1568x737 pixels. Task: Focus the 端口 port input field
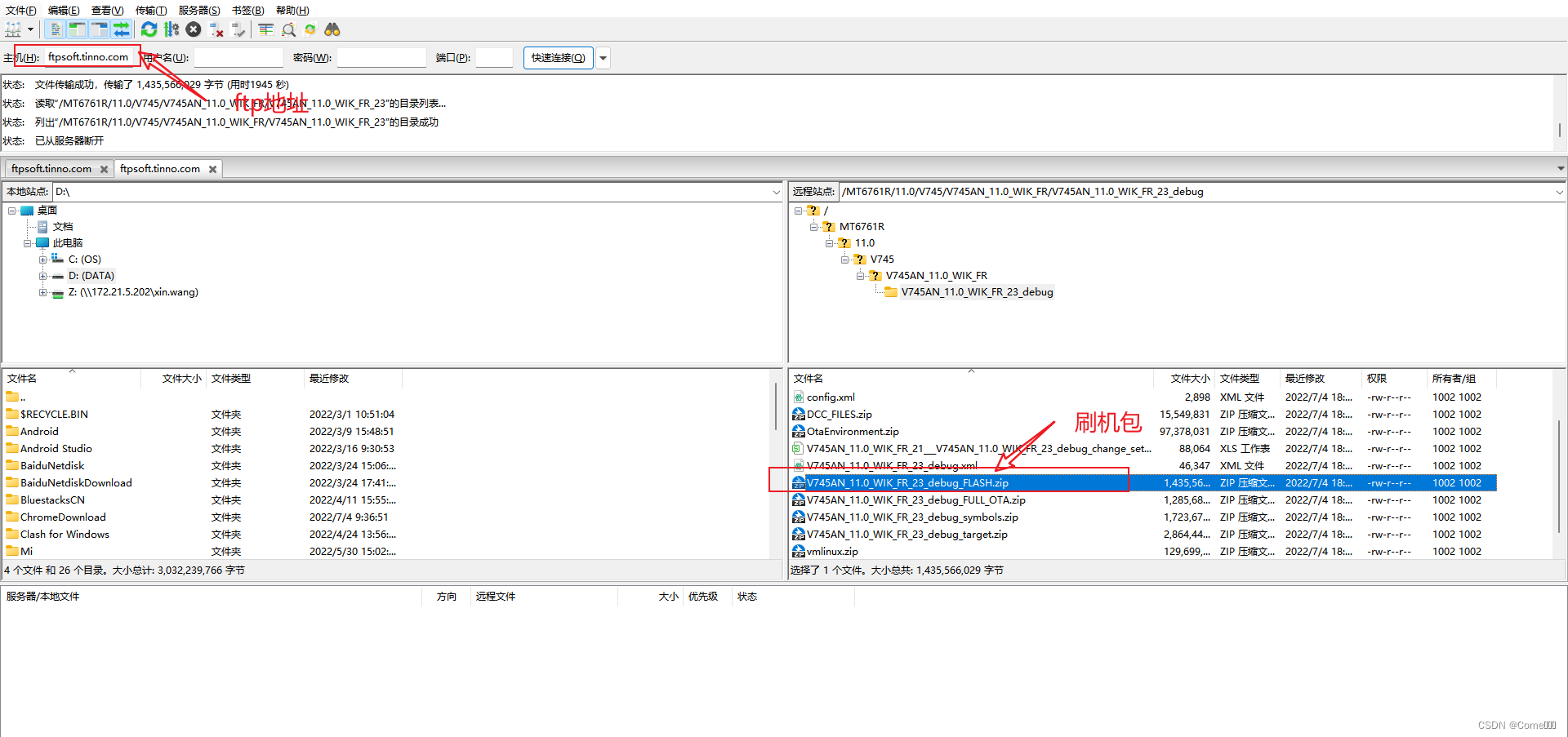494,57
